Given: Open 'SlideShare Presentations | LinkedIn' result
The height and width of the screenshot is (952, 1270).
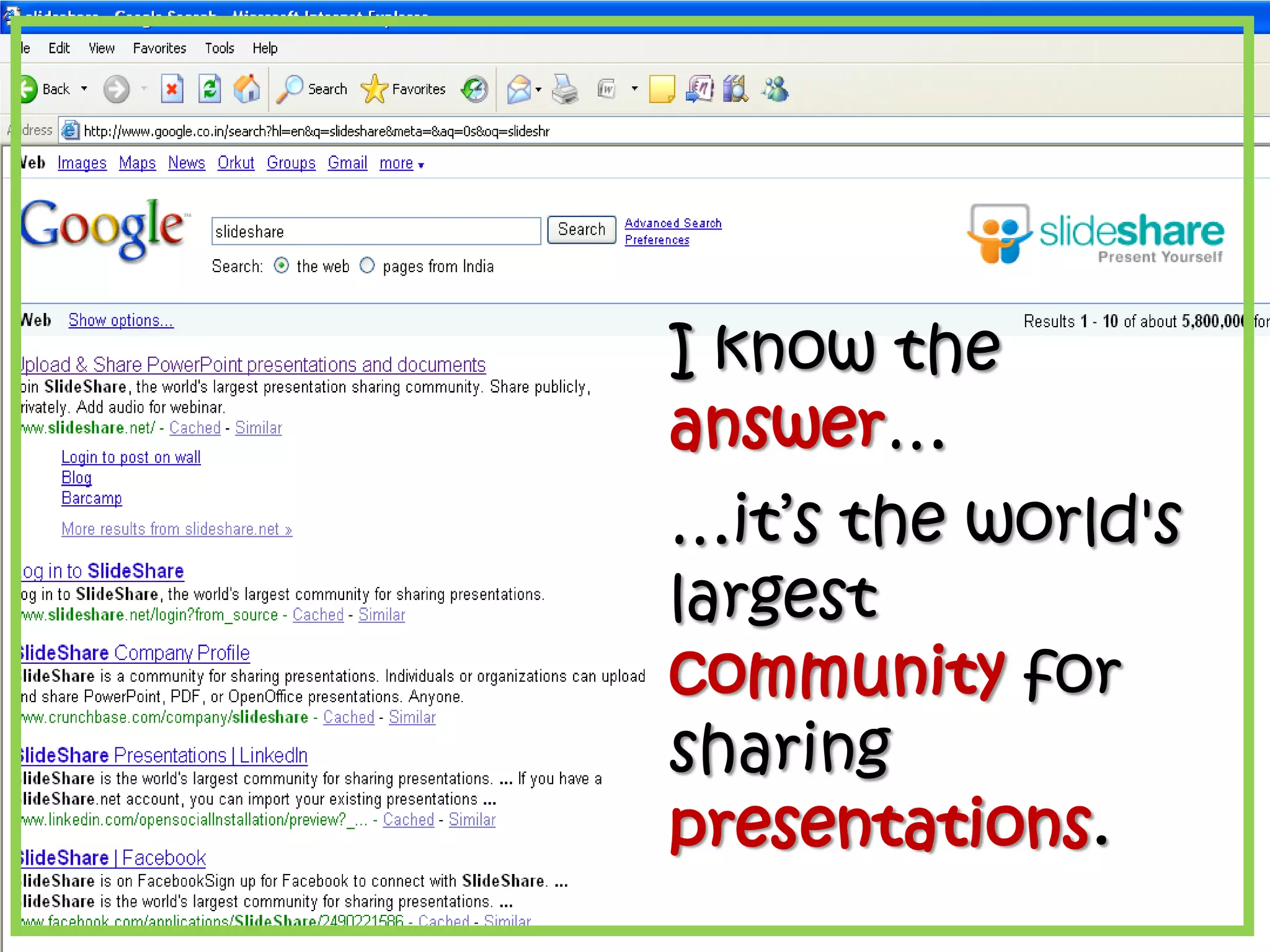Looking at the screenshot, I should (x=164, y=756).
